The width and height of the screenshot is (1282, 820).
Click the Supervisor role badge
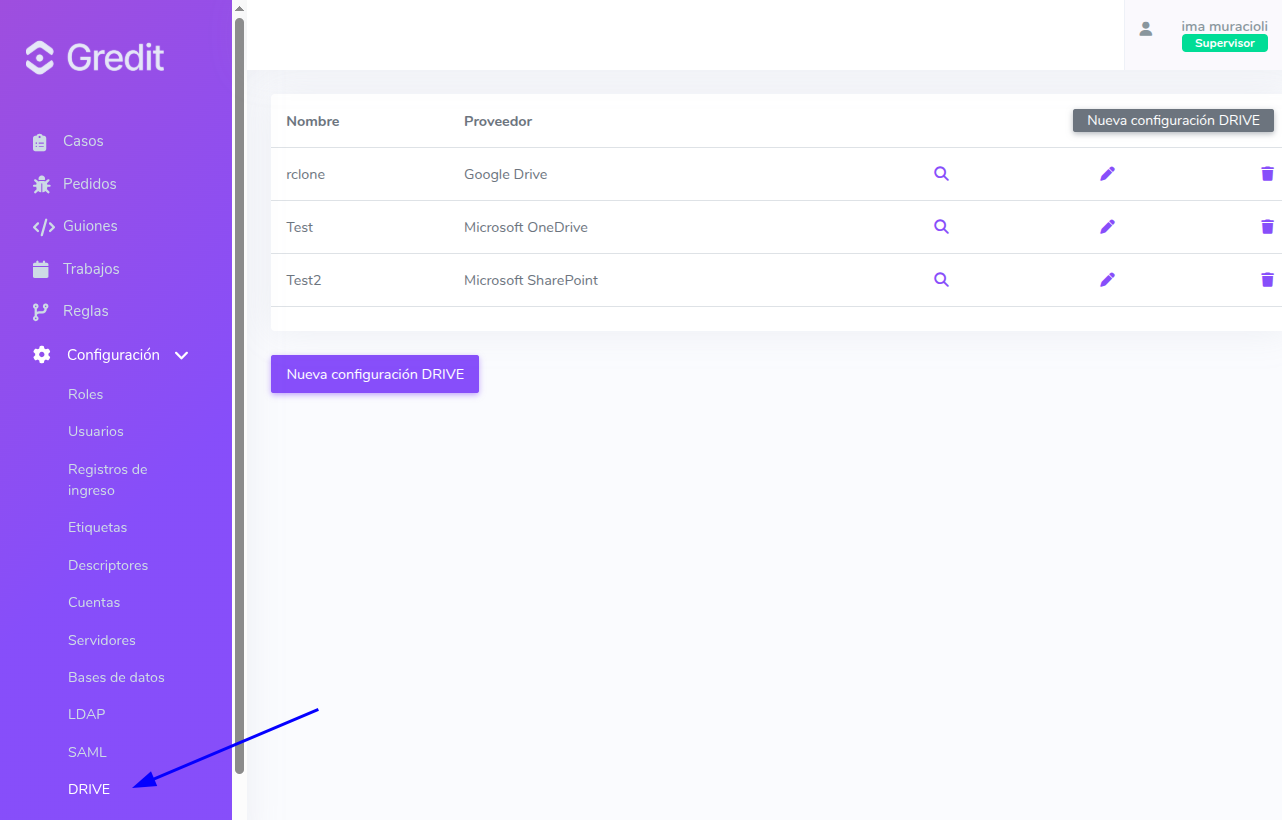pyautogui.click(x=1224, y=43)
